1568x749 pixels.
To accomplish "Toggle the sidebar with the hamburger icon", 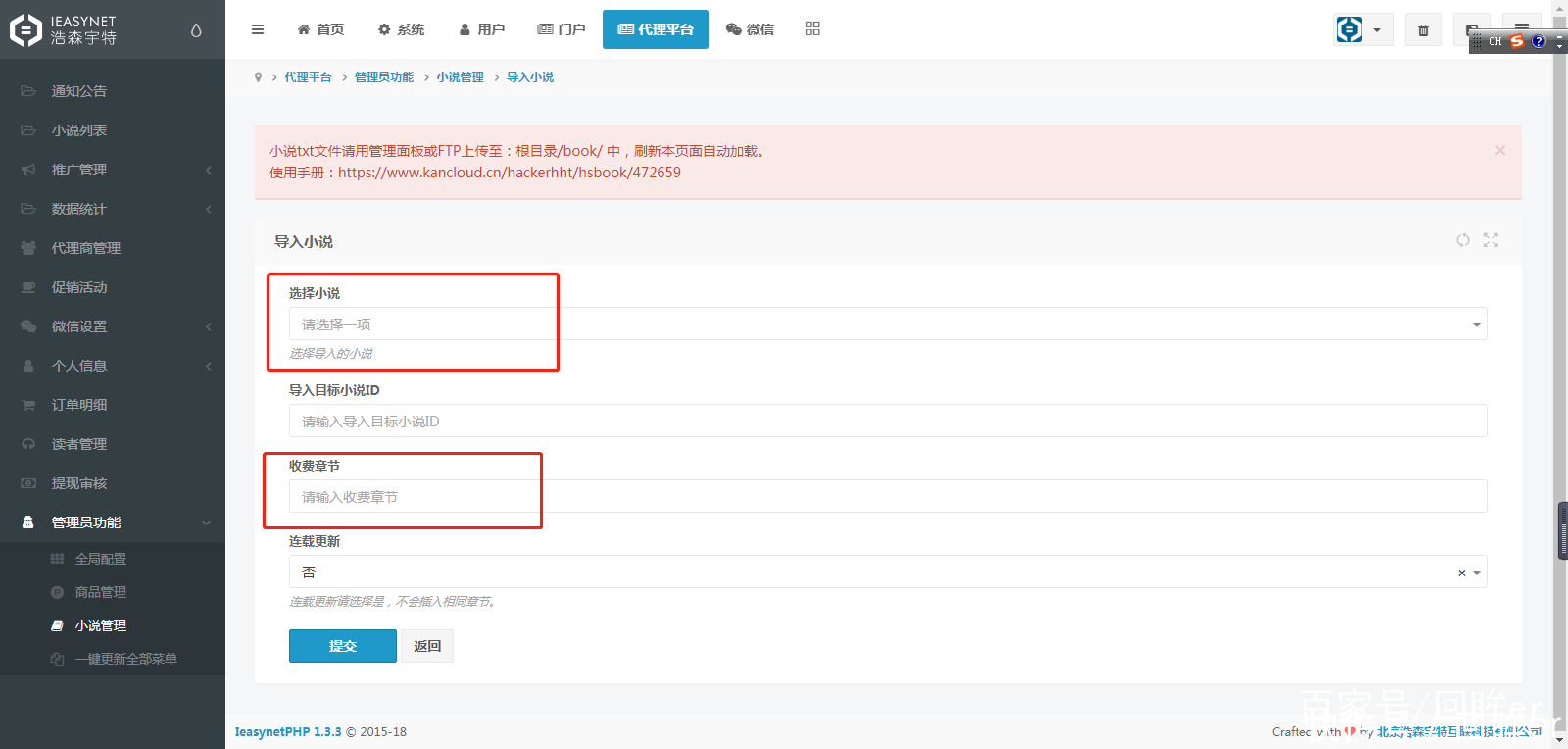I will click(258, 29).
